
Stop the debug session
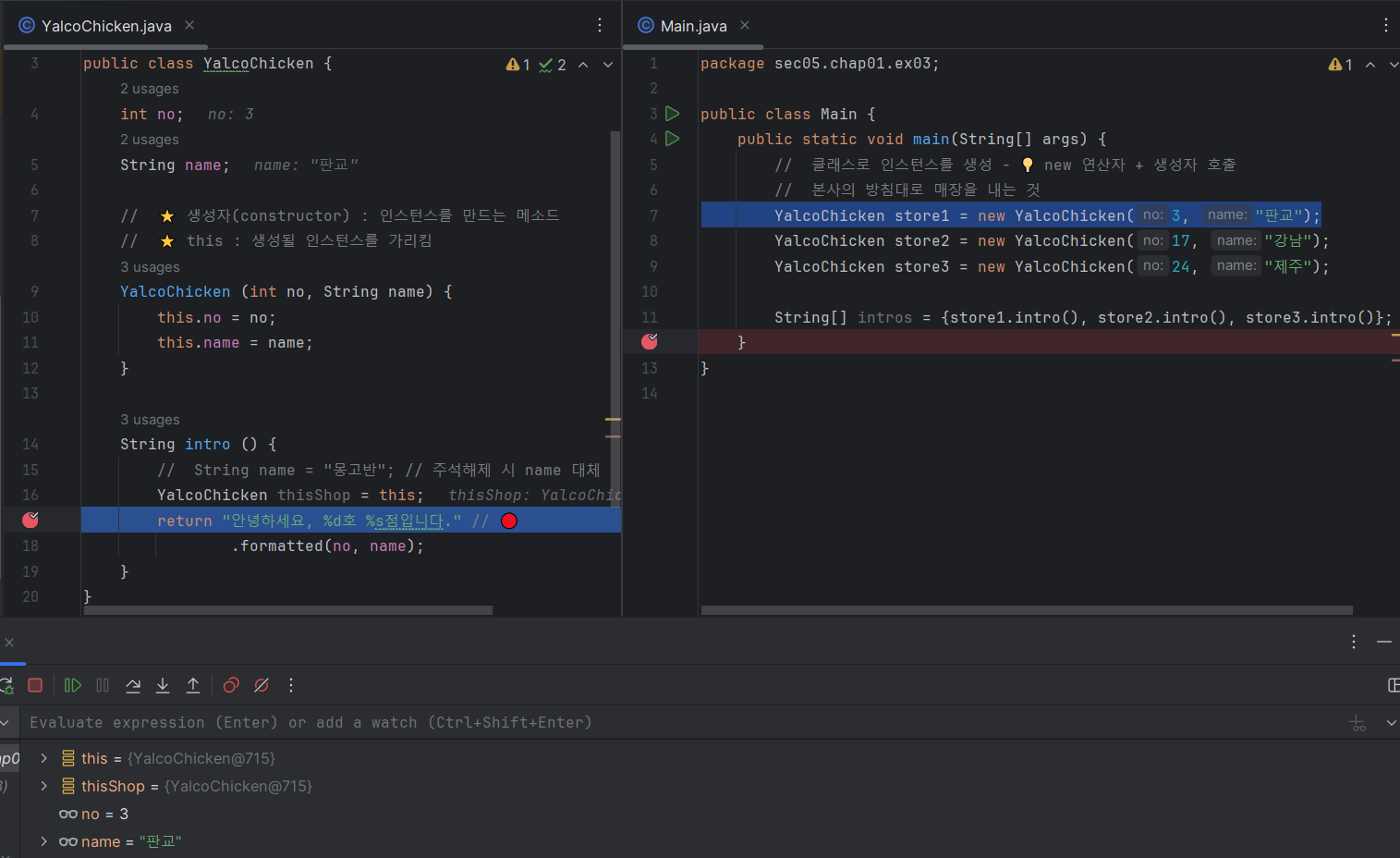click(35, 685)
